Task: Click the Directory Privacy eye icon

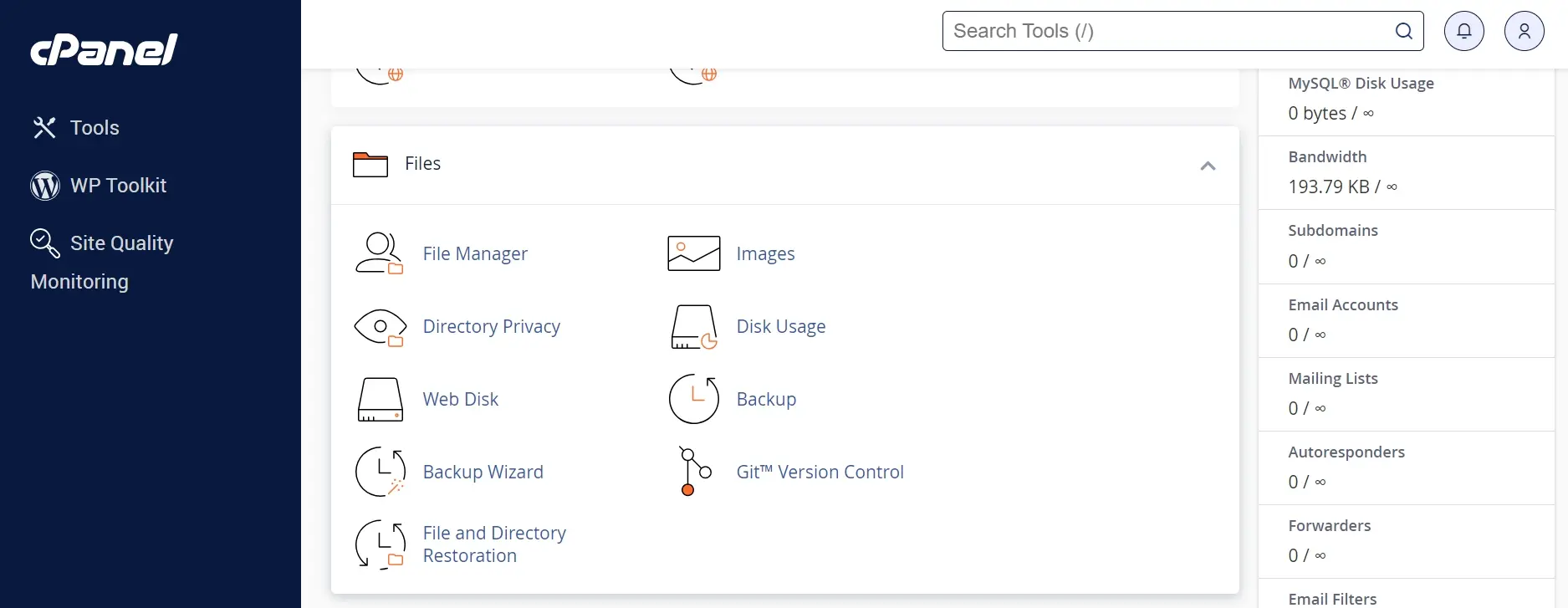Action: point(381,327)
